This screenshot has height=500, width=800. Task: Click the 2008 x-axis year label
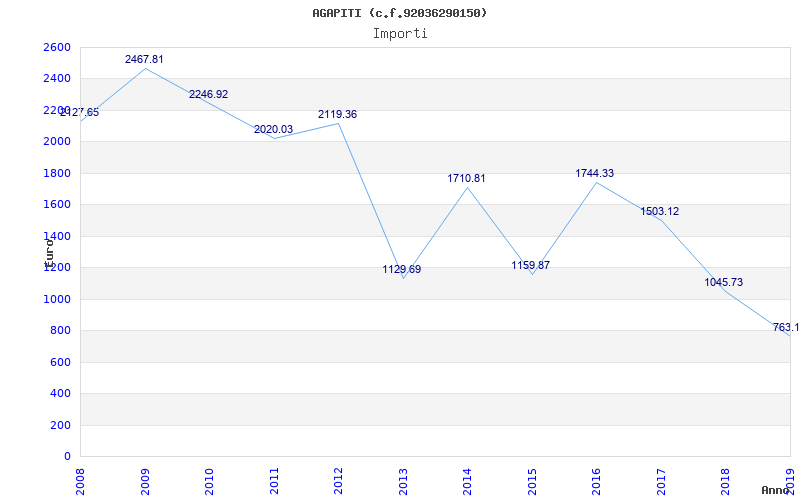tap(80, 482)
